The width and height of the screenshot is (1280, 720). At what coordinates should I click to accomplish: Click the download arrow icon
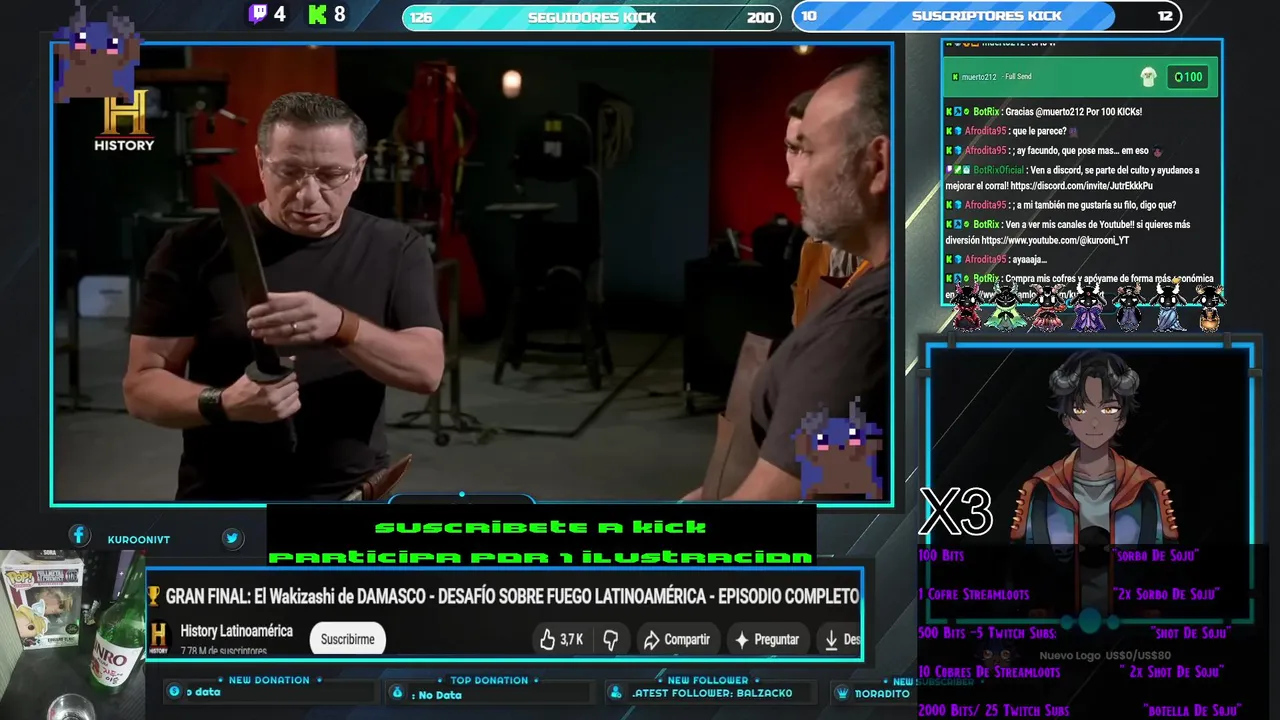(830, 639)
